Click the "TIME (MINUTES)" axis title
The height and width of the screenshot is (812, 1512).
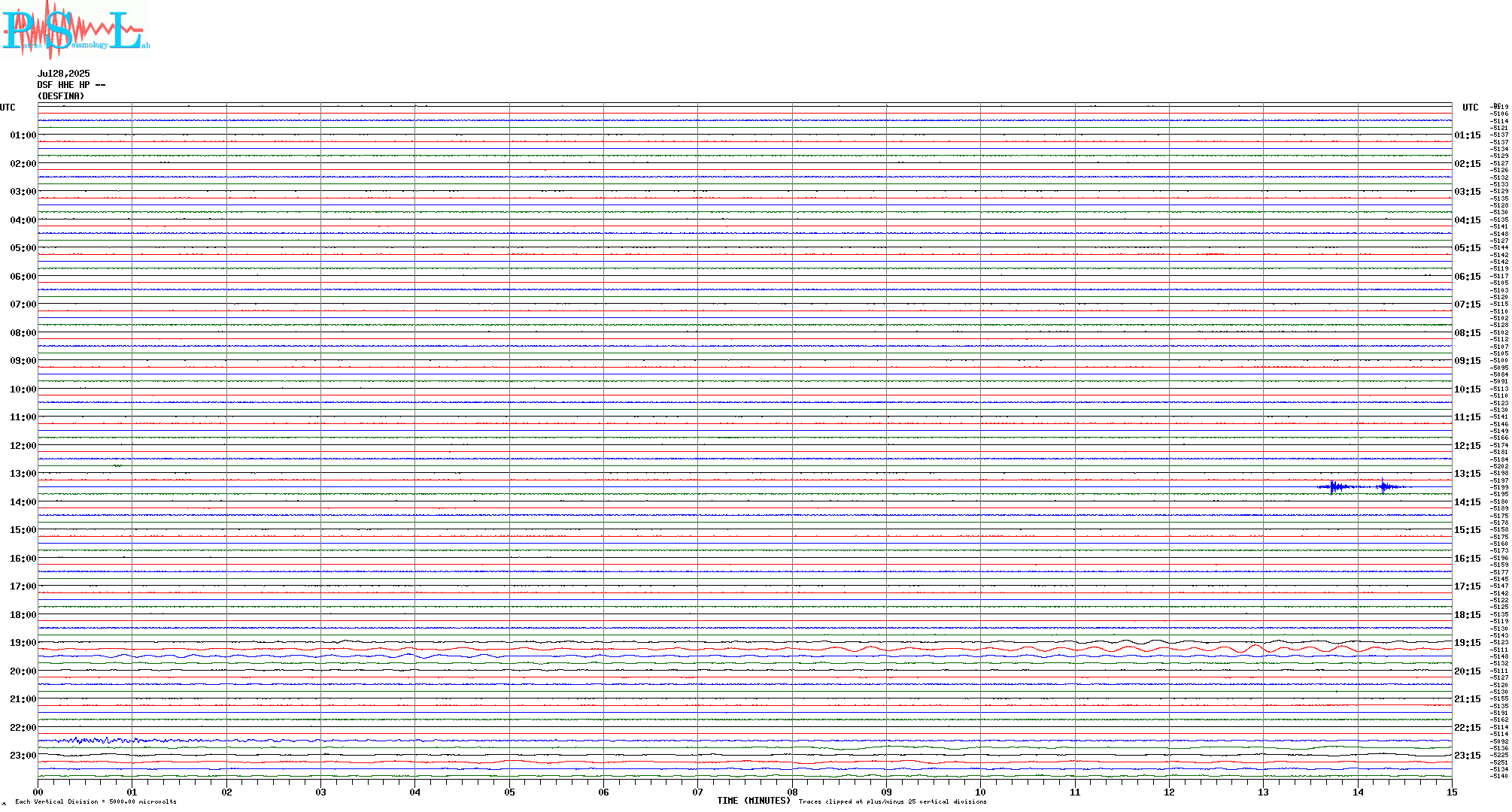click(754, 801)
